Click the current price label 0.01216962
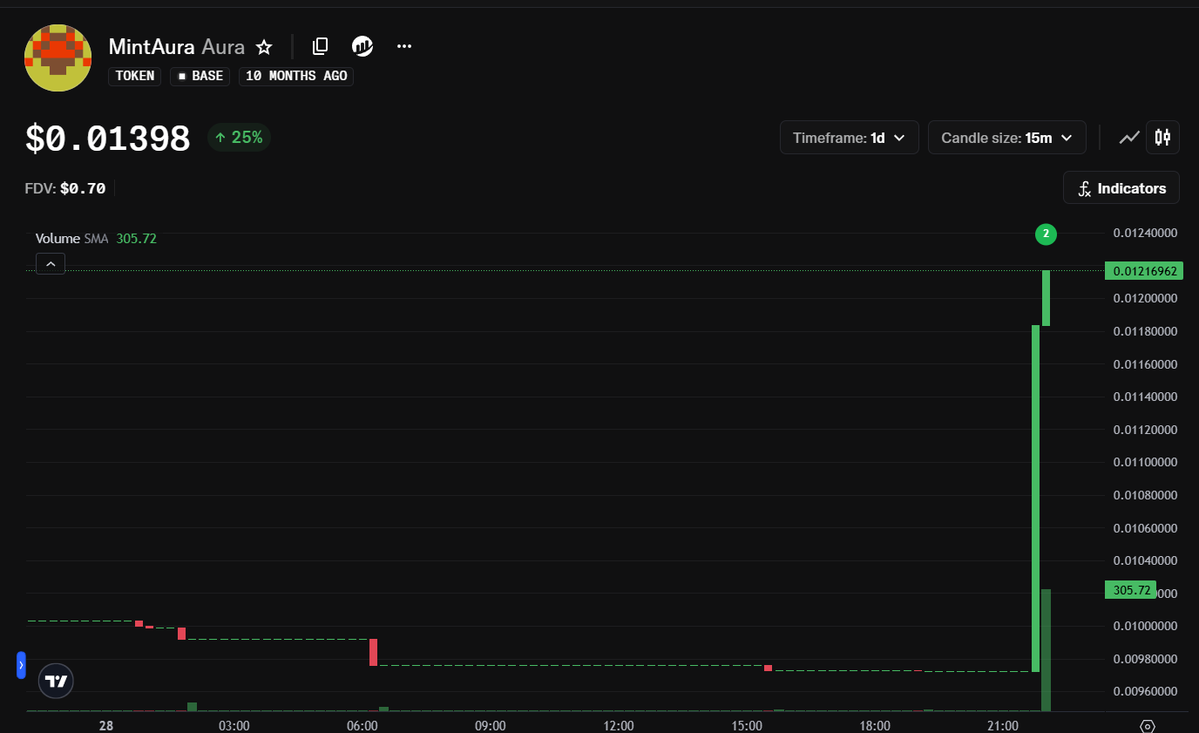 click(x=1144, y=271)
